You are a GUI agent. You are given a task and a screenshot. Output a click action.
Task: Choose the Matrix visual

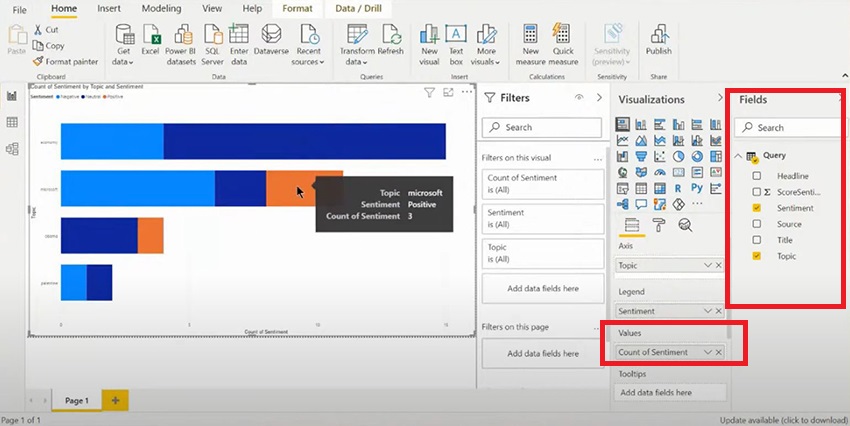[659, 189]
